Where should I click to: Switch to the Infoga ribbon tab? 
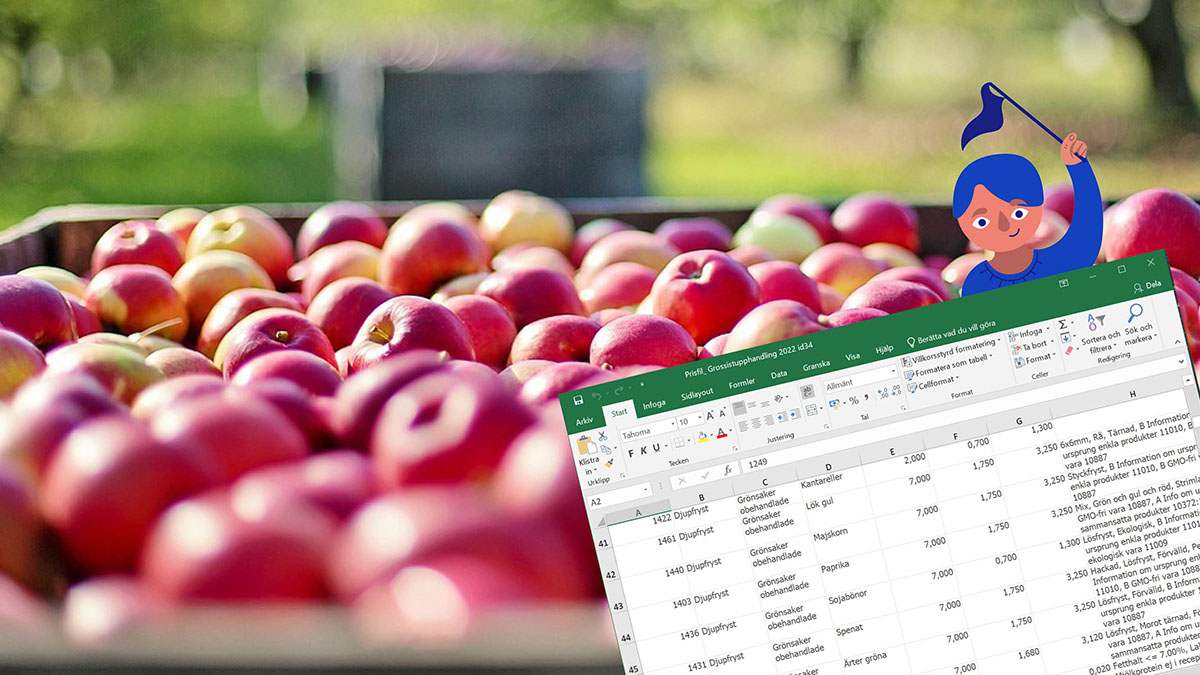(654, 403)
